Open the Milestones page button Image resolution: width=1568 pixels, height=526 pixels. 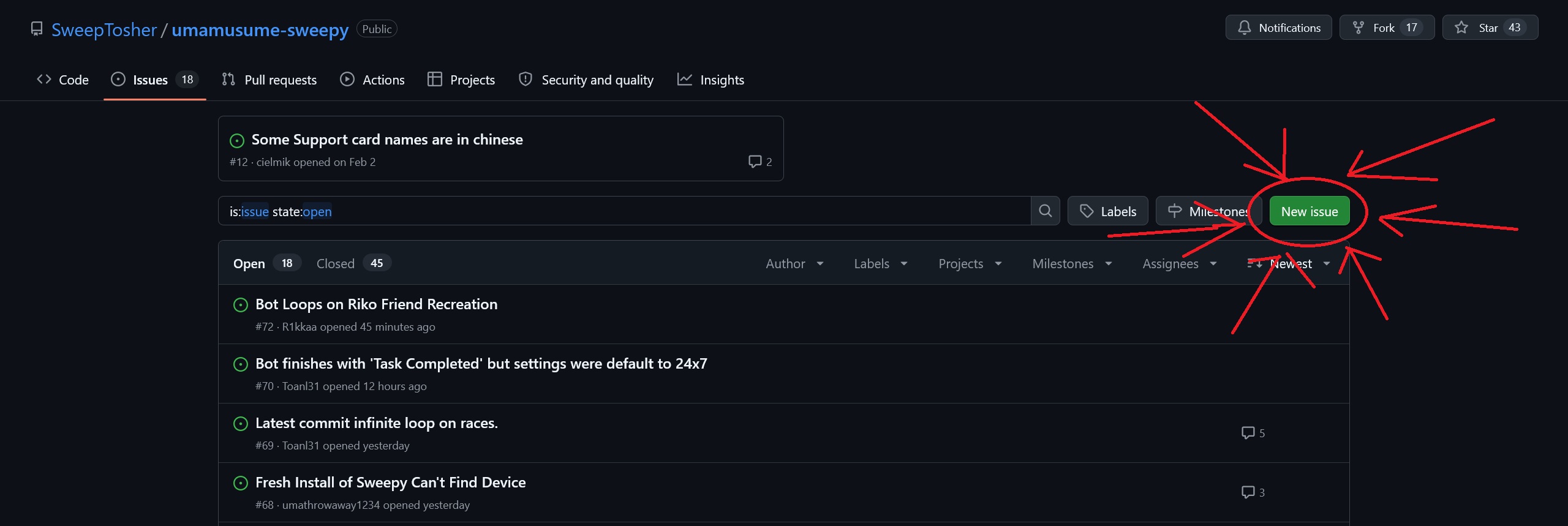1209,211
